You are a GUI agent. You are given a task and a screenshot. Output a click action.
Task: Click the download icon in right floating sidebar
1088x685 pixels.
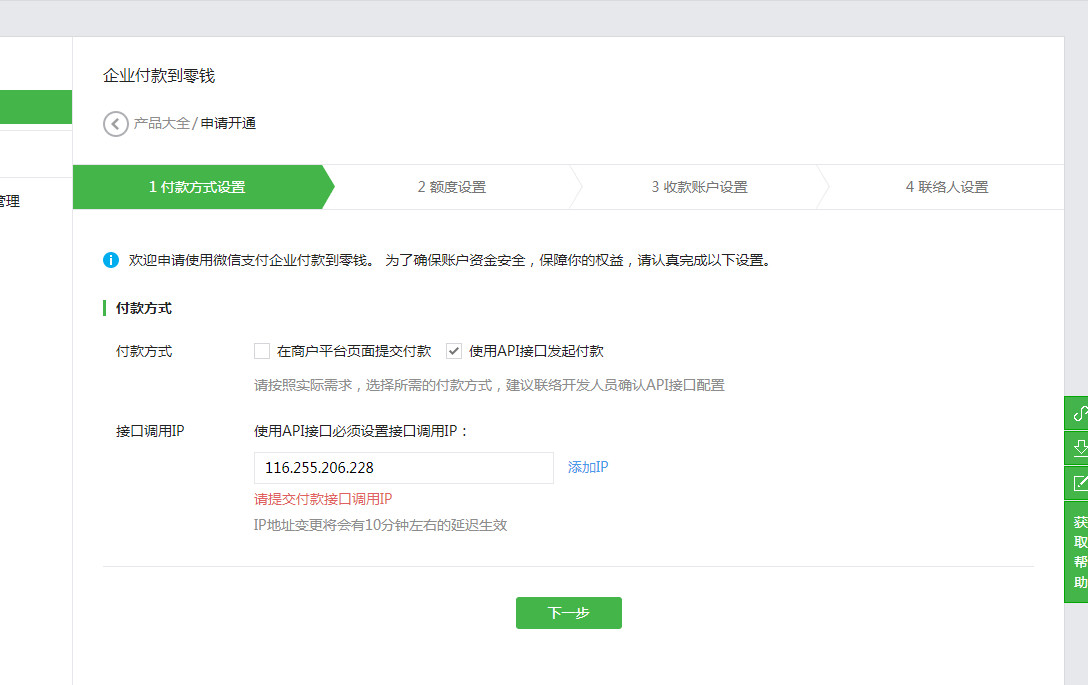pyautogui.click(x=1078, y=448)
